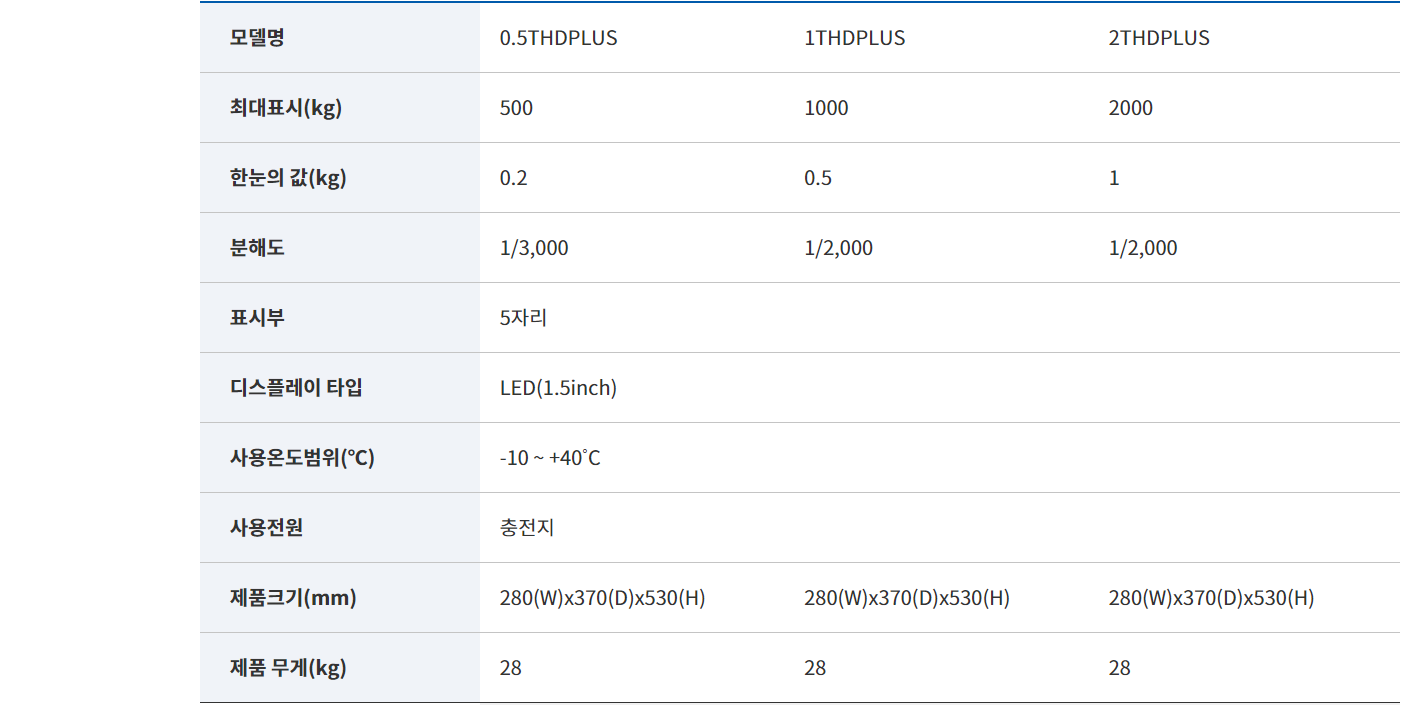Viewport: 1403px width, 705px height.
Task: Click the 사용온도범위(℃) row header
Action: [x=302, y=458]
